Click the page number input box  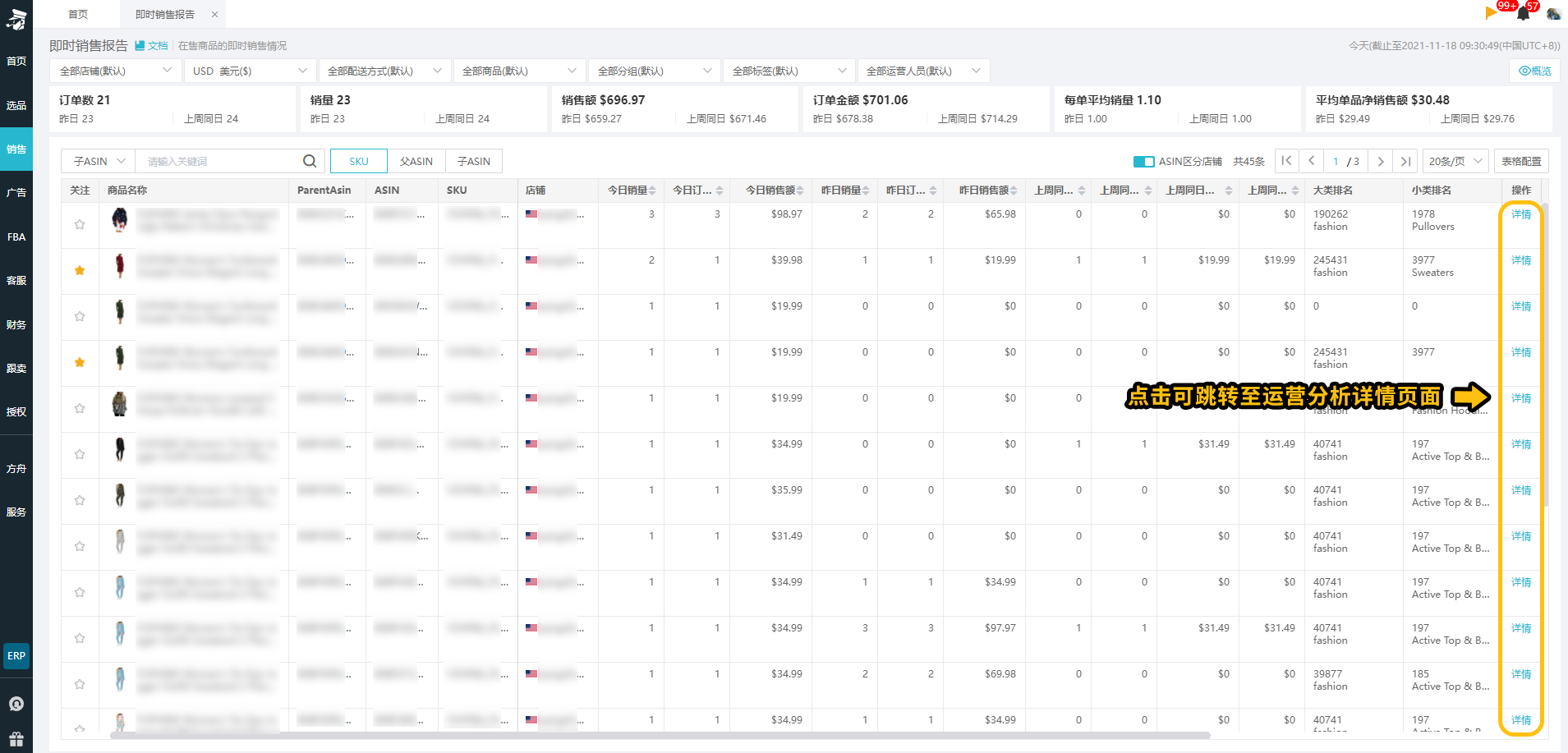(1336, 161)
